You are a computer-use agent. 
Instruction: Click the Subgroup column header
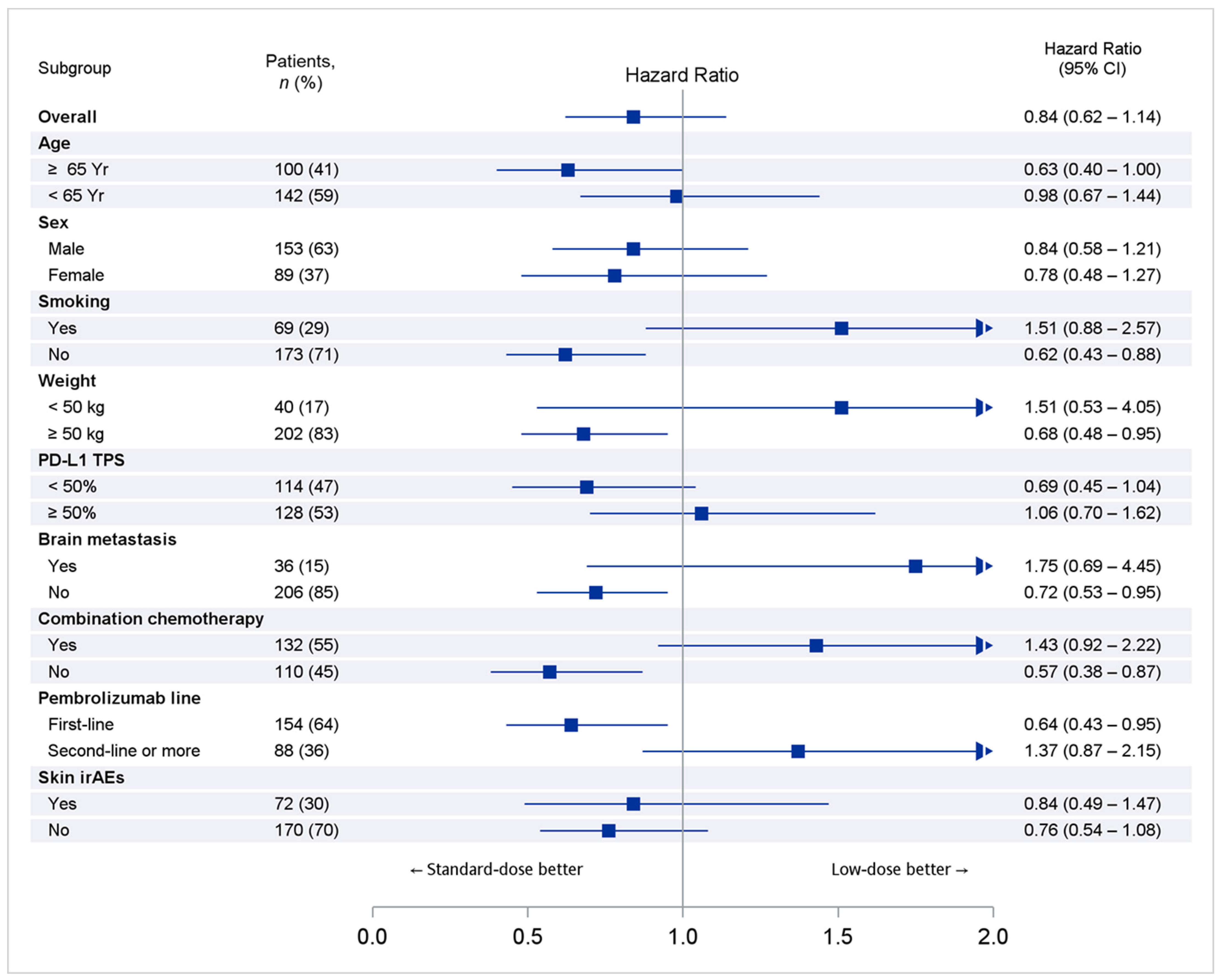(74, 69)
